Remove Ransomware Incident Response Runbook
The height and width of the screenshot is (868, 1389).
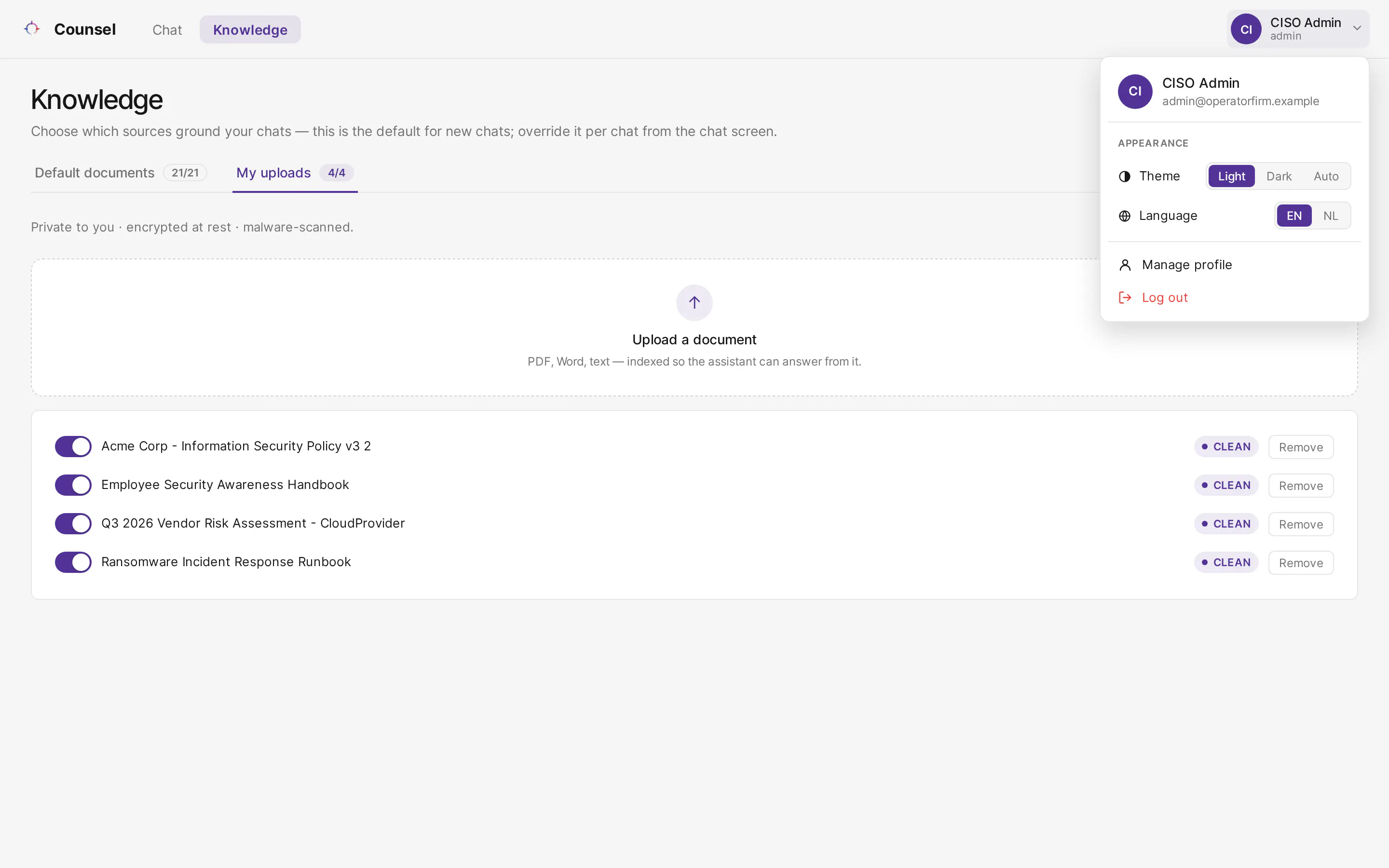pyautogui.click(x=1301, y=563)
